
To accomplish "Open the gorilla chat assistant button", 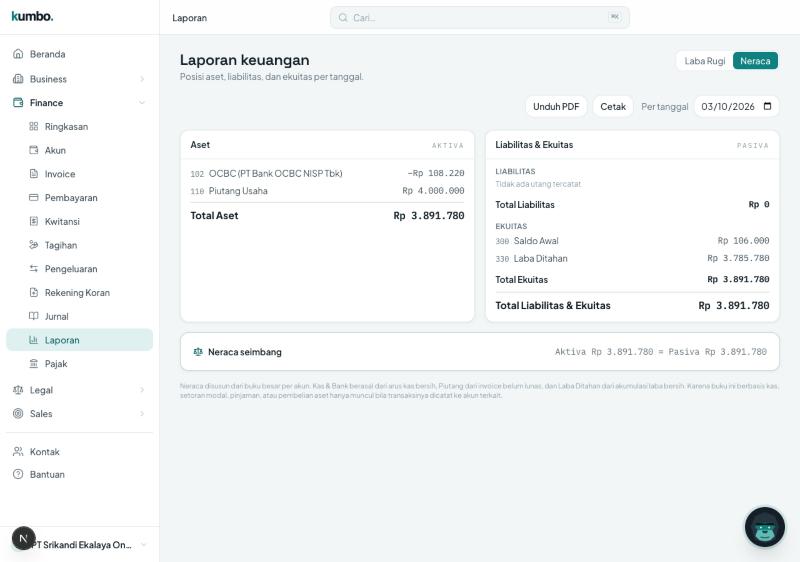I will [x=764, y=526].
